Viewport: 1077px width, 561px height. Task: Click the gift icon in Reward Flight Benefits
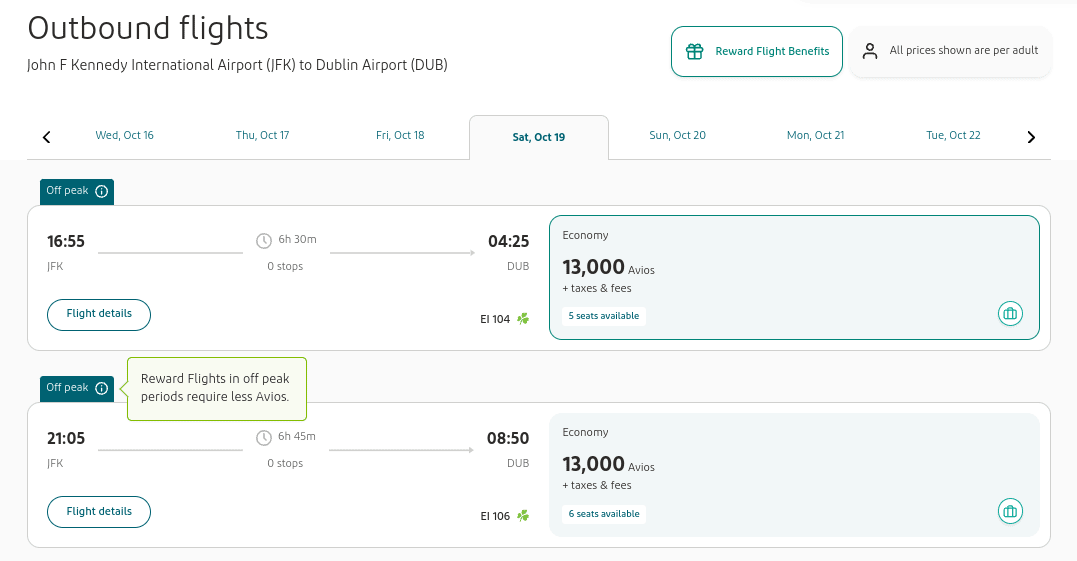[694, 51]
